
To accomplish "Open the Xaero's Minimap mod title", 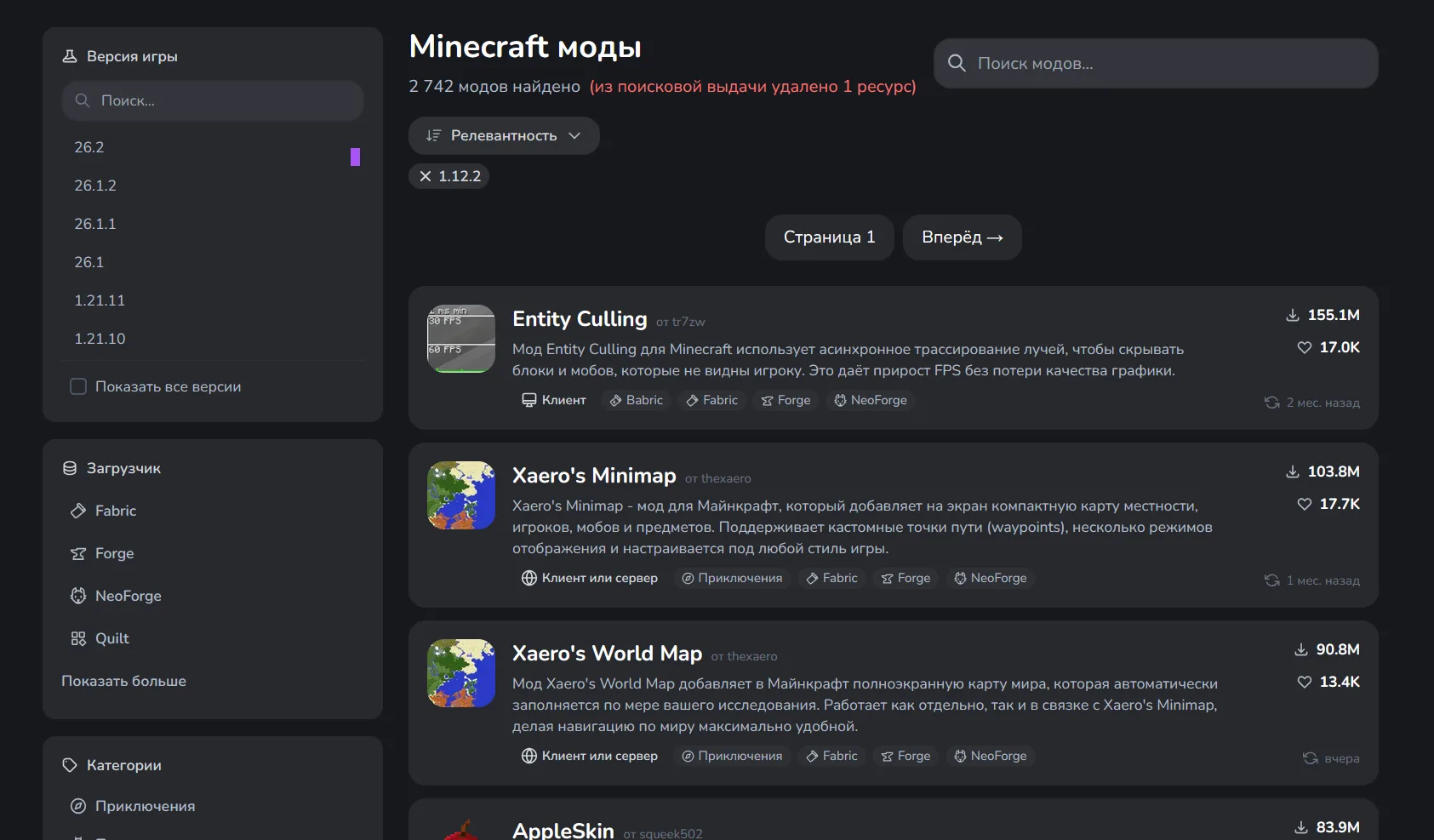I will [594, 476].
